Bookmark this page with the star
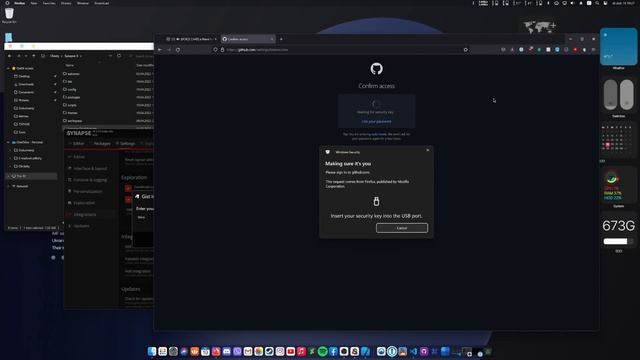 click(465, 50)
